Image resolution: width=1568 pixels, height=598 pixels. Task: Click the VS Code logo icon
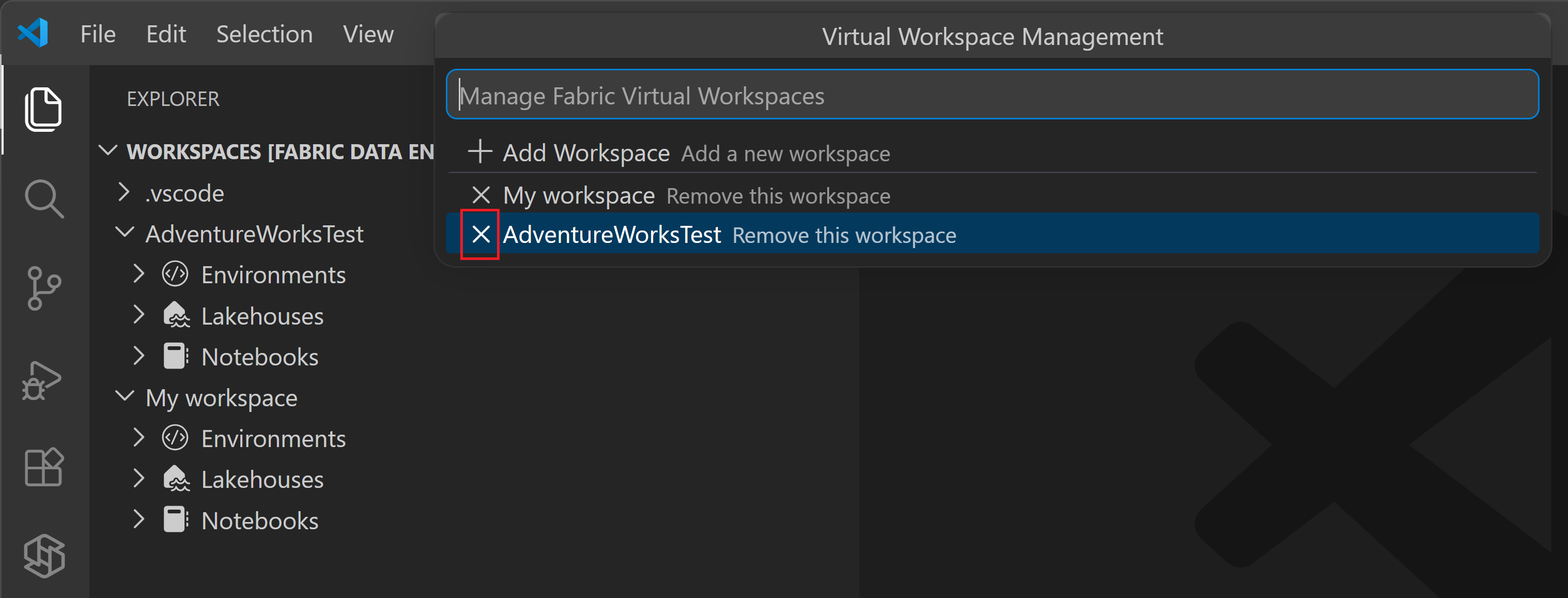(33, 33)
